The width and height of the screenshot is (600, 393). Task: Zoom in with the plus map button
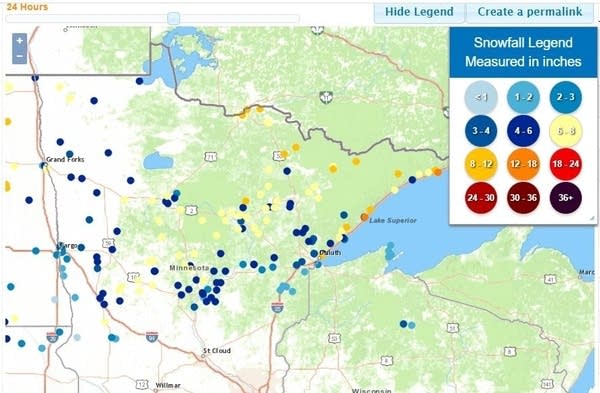pos(20,41)
